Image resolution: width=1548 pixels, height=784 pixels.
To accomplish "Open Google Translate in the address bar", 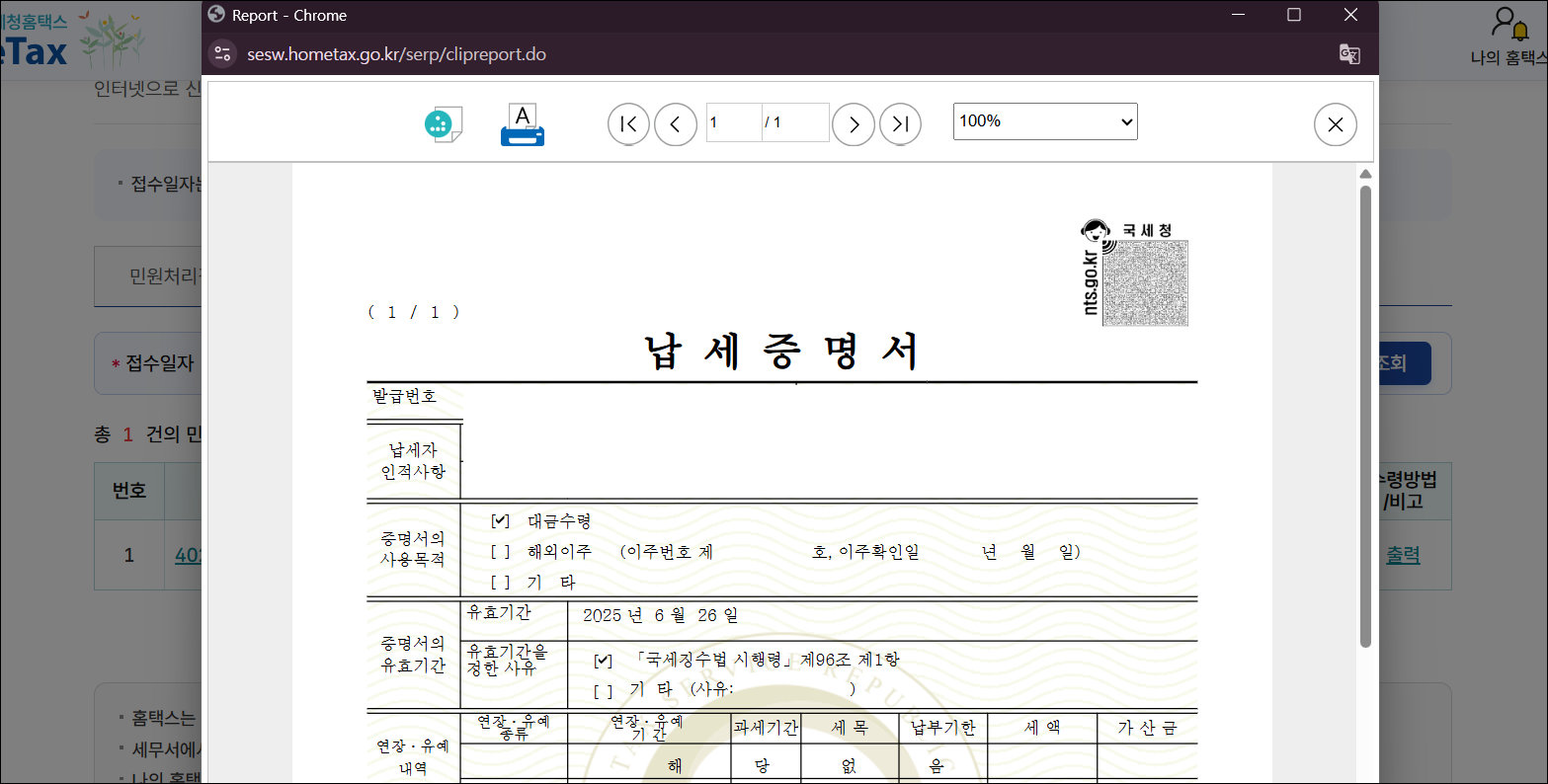I will tap(1349, 54).
